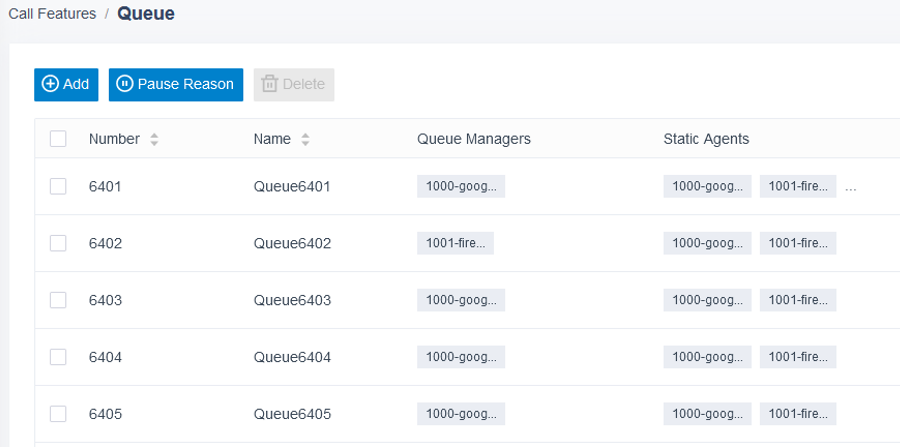Mark the checkbox for queue 6404
Screen dimensions: 900x447
click(58, 357)
